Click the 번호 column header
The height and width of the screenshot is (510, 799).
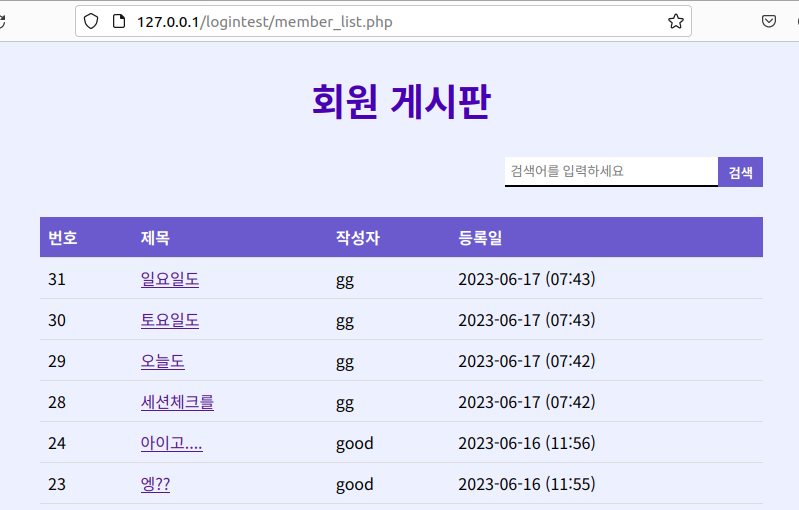point(63,237)
